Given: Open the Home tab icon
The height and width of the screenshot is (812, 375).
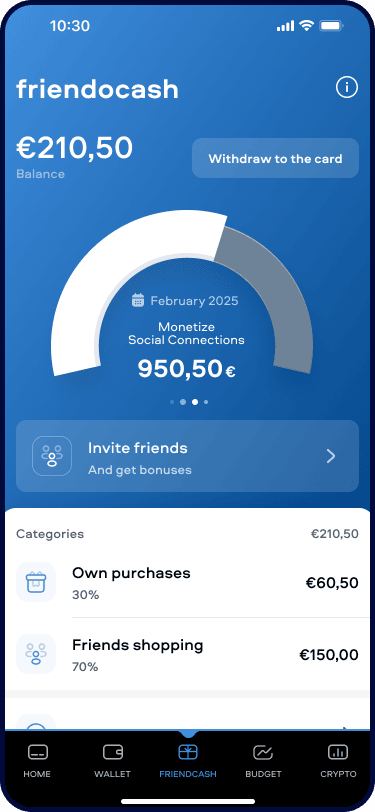Looking at the screenshot, I should coord(37,752).
